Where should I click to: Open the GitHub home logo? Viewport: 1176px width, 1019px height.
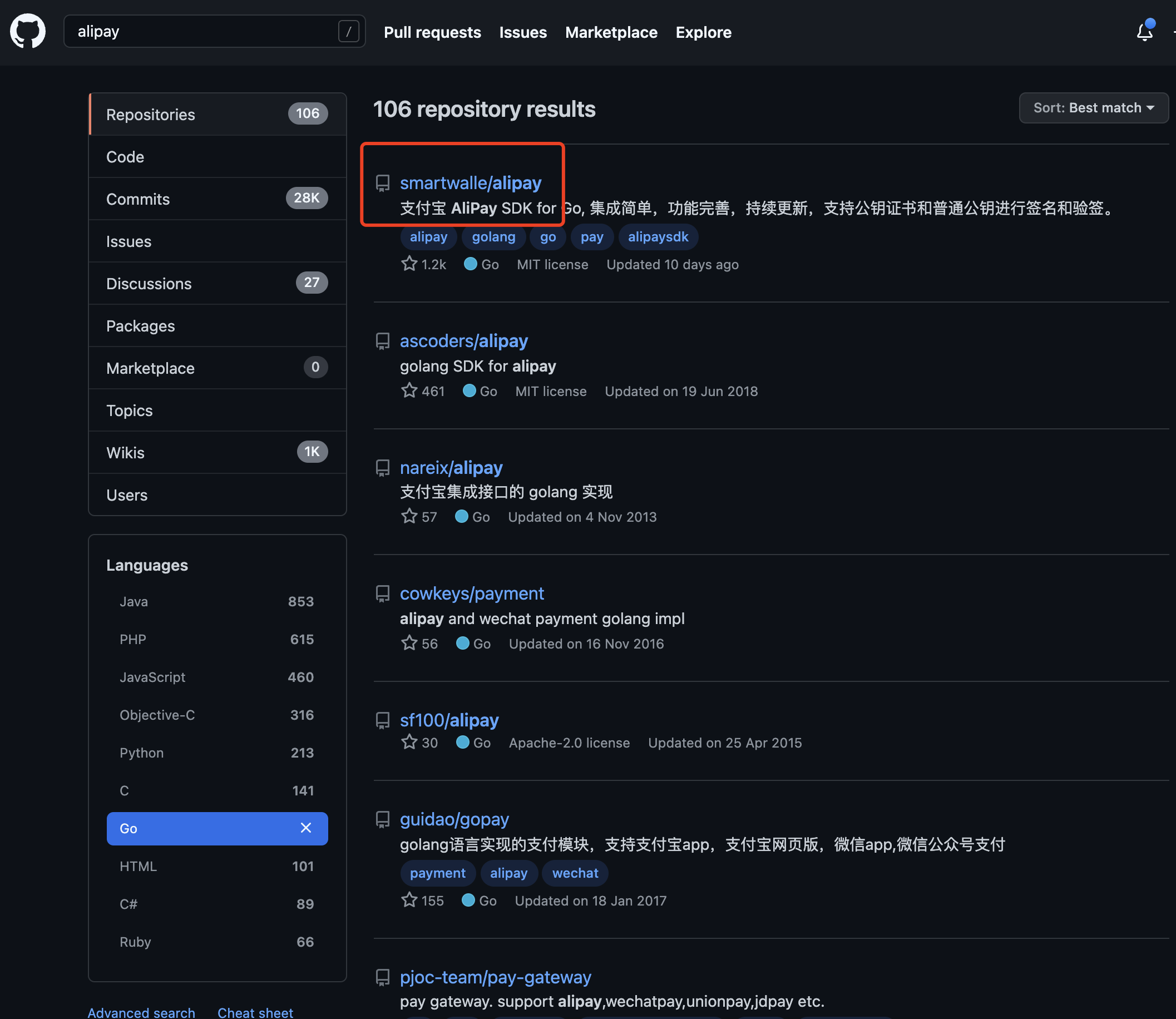pos(27,31)
